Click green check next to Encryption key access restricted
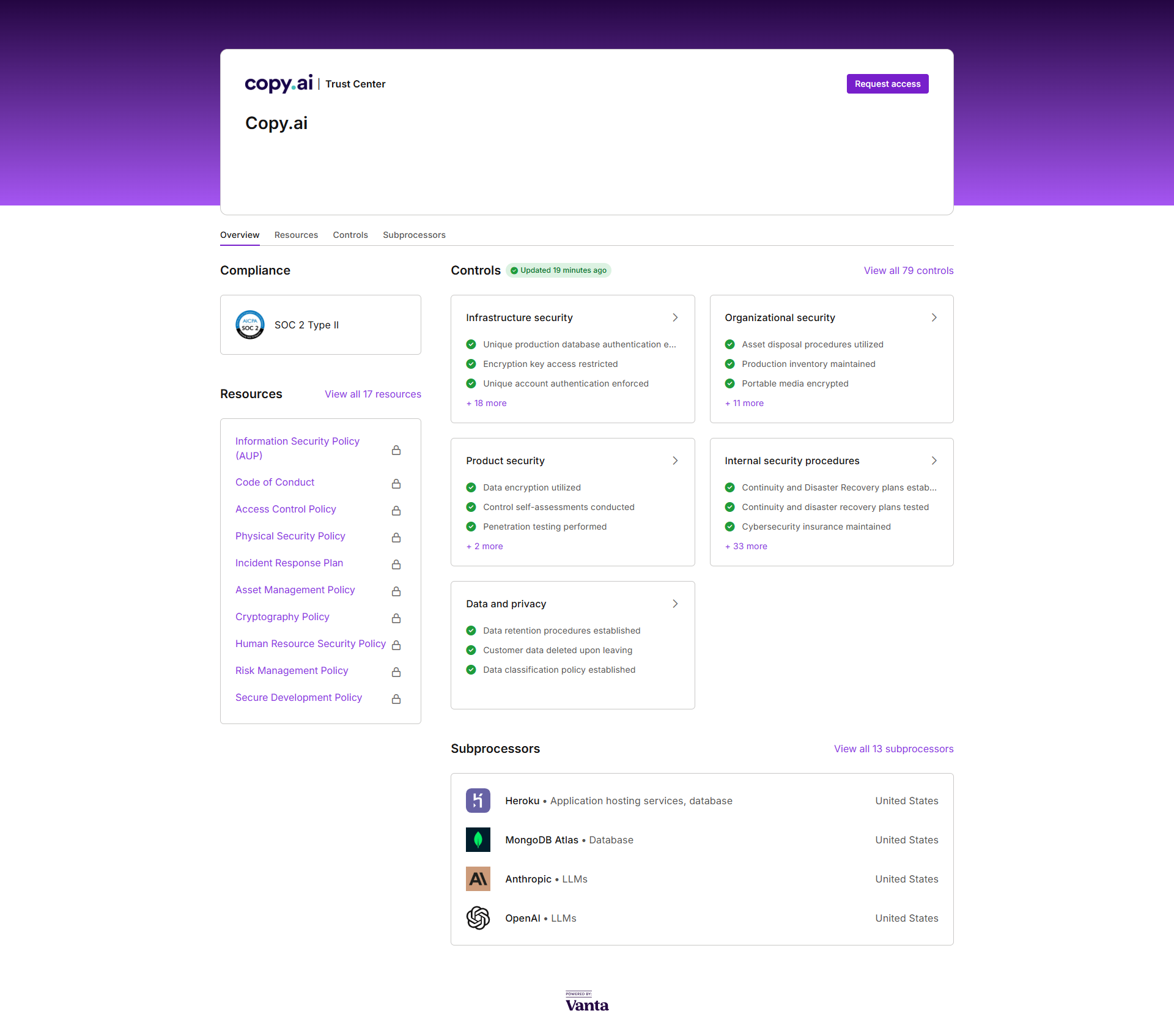Viewport: 1174px width, 1036px height. pyautogui.click(x=471, y=364)
